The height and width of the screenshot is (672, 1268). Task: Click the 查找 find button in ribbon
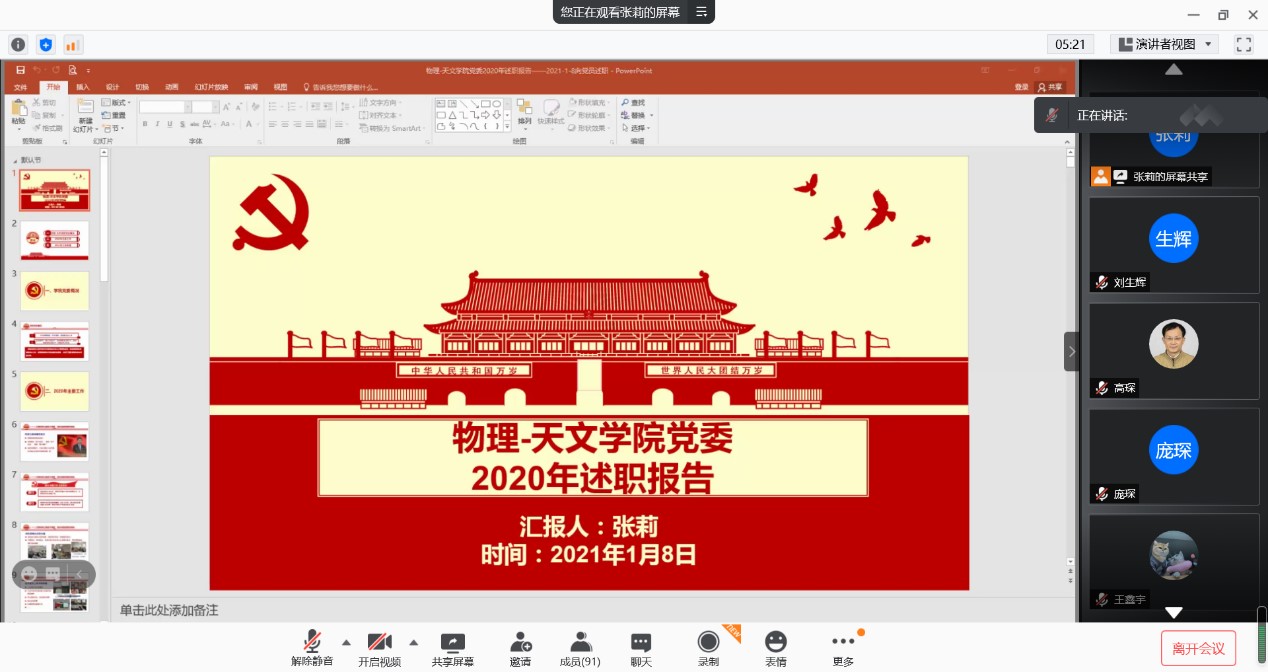[x=633, y=103]
